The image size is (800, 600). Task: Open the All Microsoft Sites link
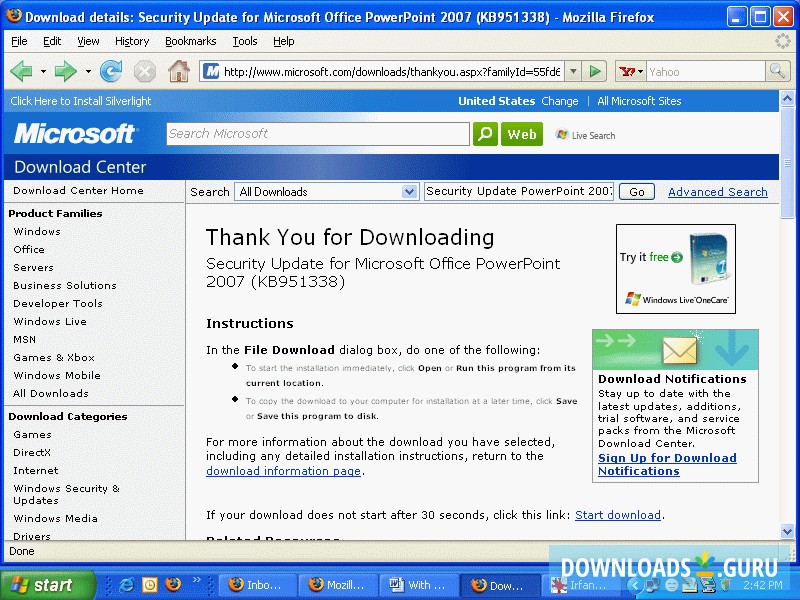coord(639,101)
